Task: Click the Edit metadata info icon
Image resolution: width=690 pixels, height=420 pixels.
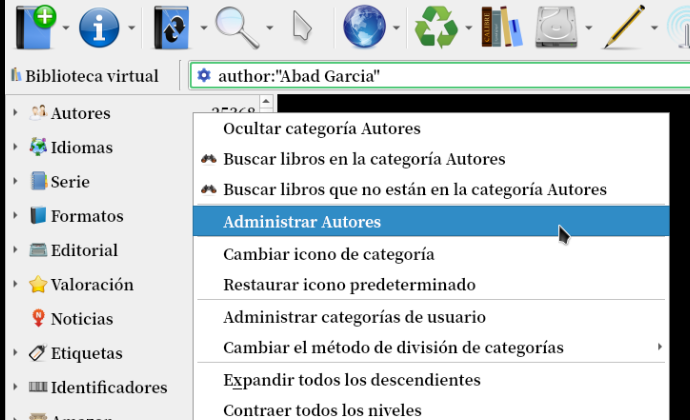Action: coord(99,27)
